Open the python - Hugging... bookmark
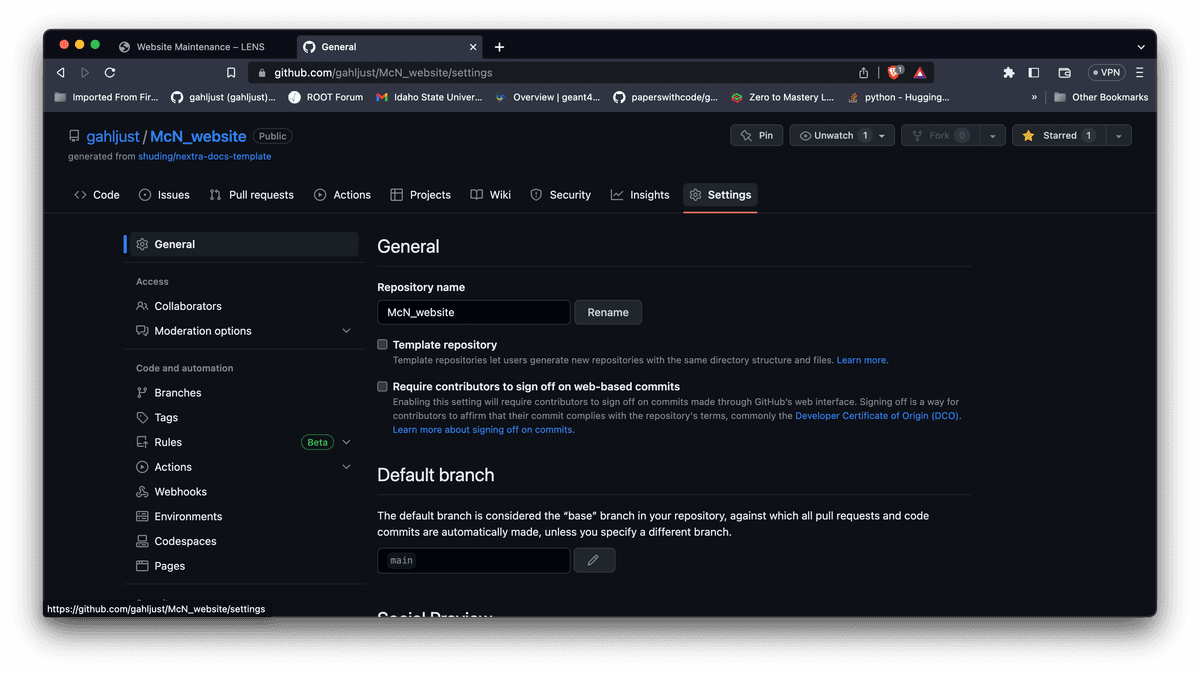1200x674 pixels. pyautogui.click(x=898, y=97)
